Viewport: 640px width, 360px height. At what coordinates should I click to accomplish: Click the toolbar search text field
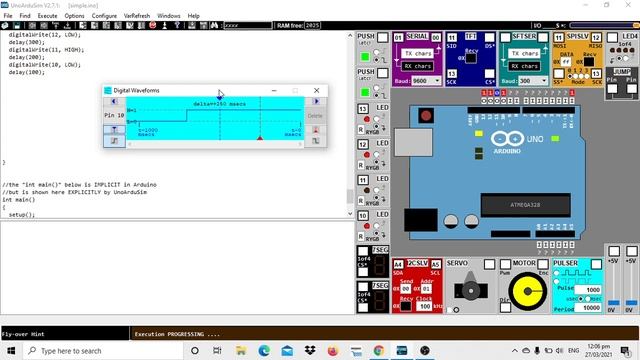tap(248, 25)
